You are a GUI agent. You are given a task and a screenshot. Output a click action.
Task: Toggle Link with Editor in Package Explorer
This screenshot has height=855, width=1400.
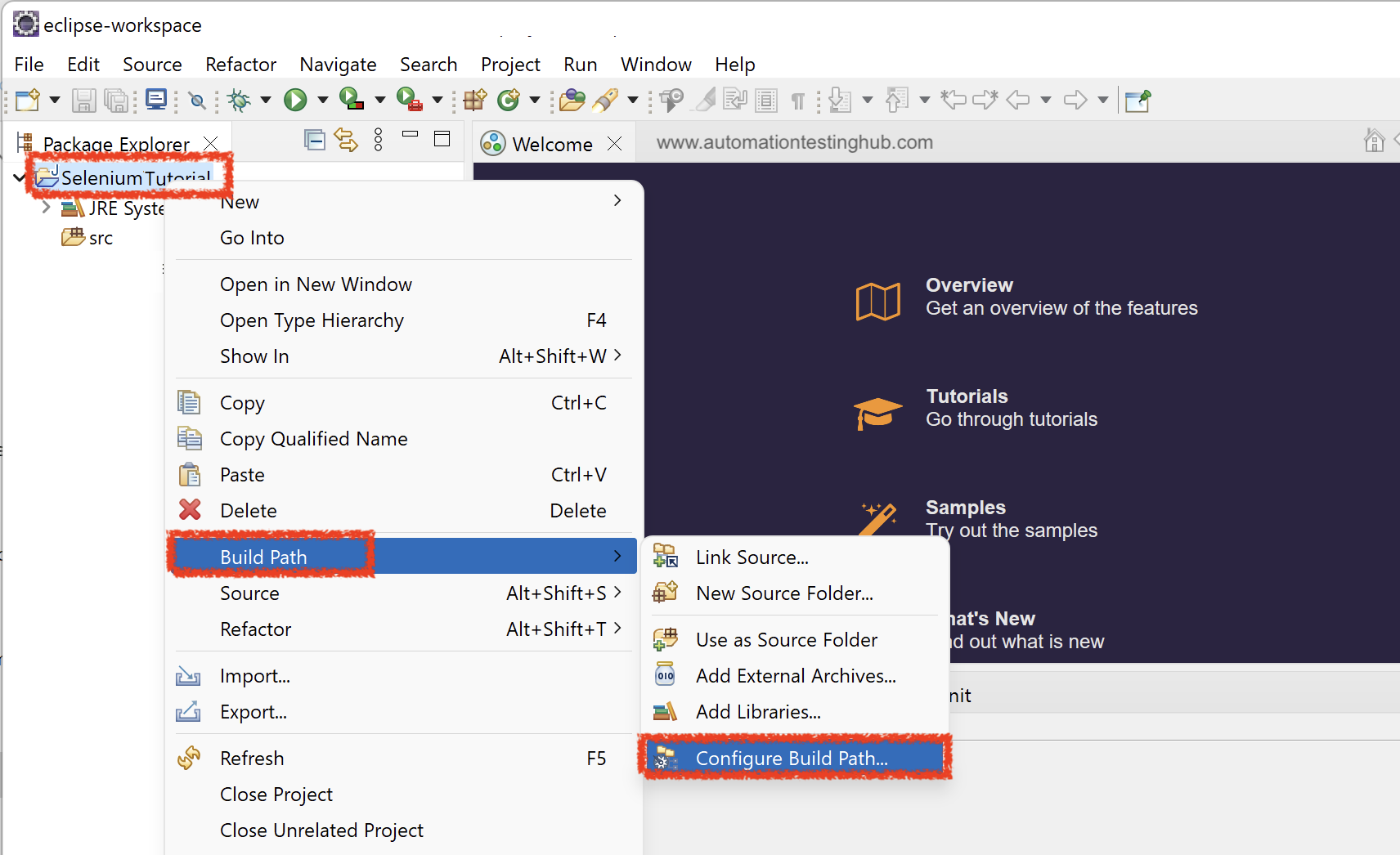point(346,140)
